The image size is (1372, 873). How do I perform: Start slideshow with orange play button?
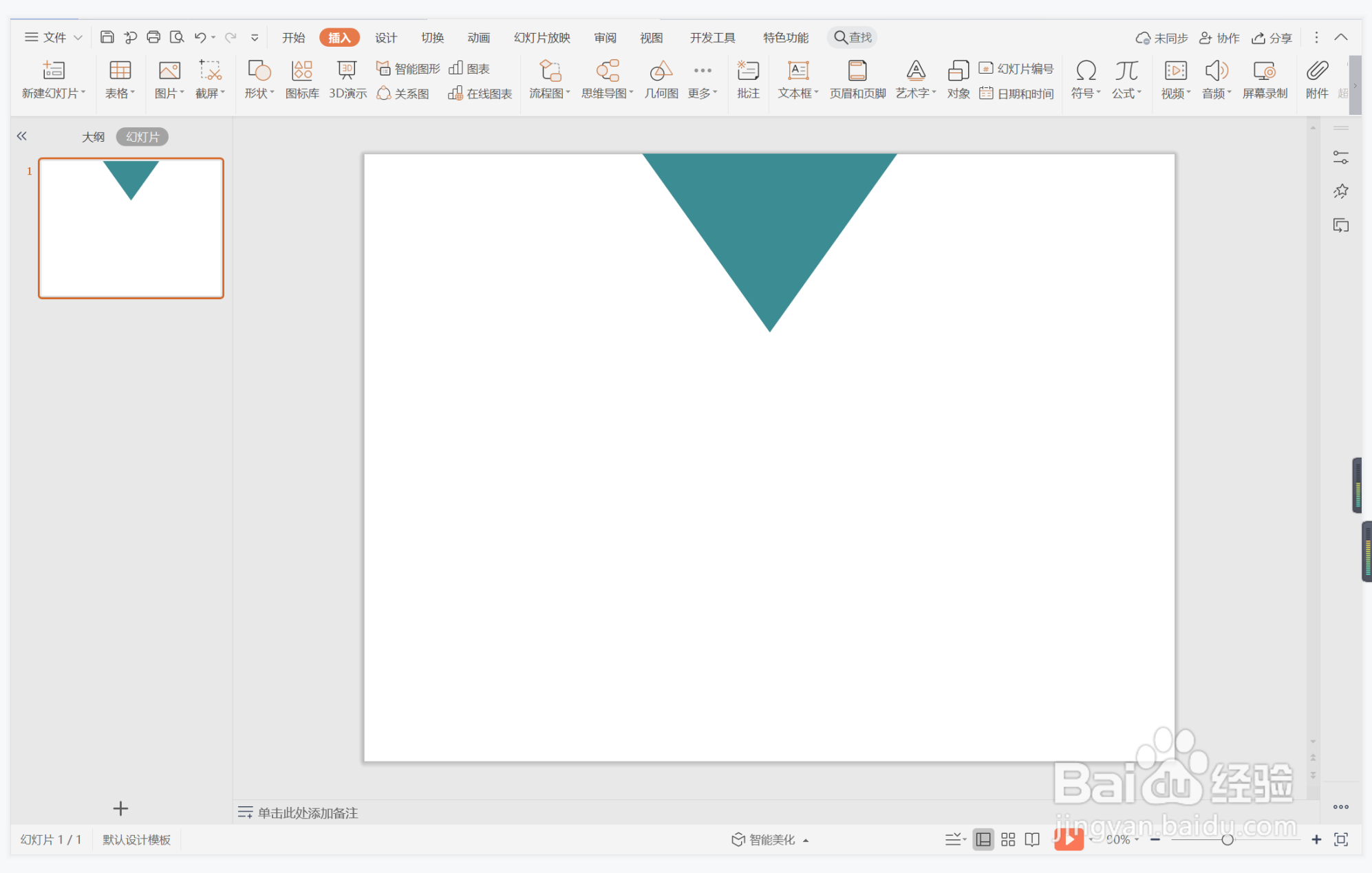1069,839
